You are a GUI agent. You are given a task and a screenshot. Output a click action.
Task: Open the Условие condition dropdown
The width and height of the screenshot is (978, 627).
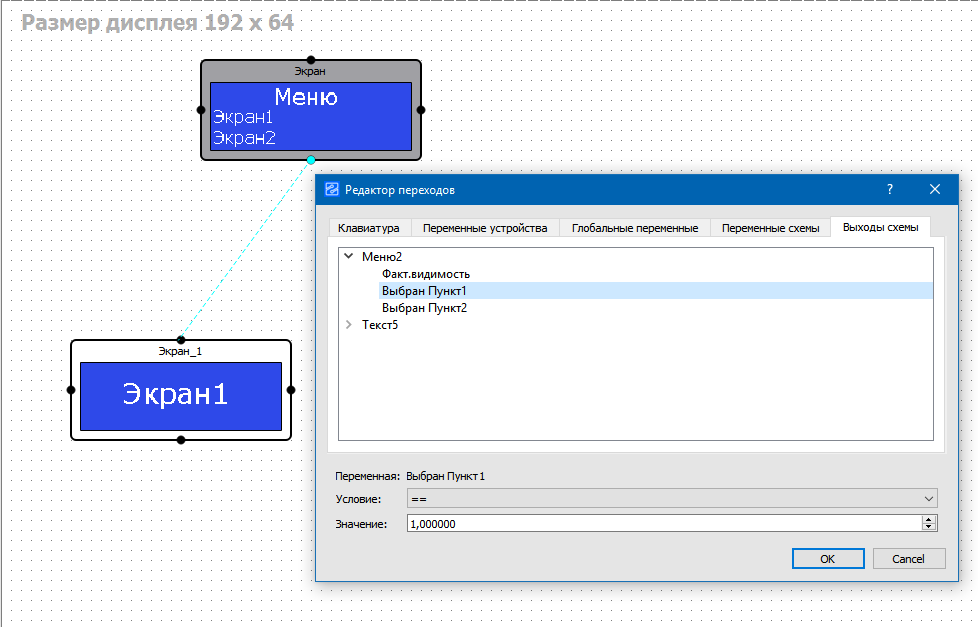[x=671, y=498]
